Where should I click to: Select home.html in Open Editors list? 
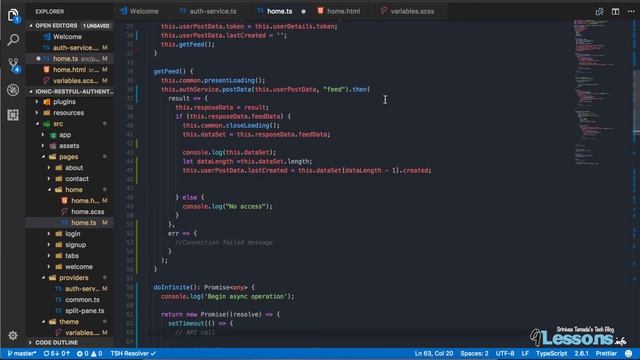(70, 70)
